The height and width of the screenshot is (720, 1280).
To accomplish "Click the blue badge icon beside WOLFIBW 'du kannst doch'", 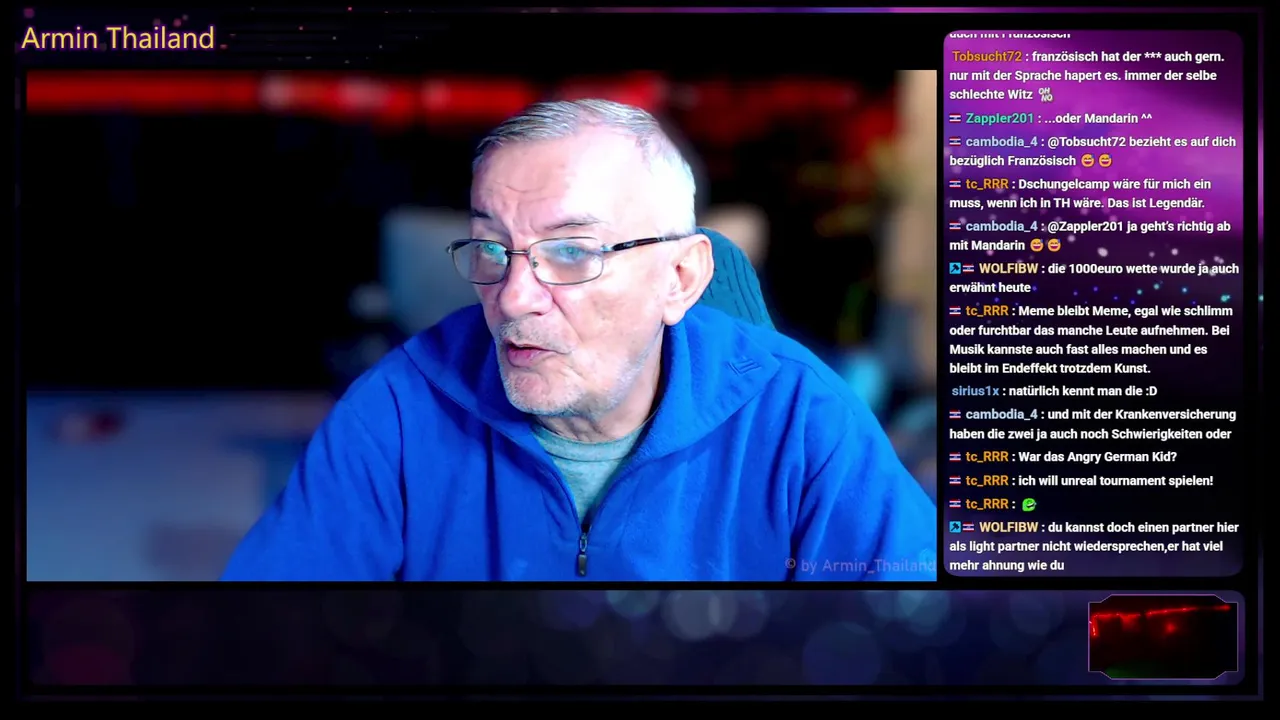I will coord(955,528).
